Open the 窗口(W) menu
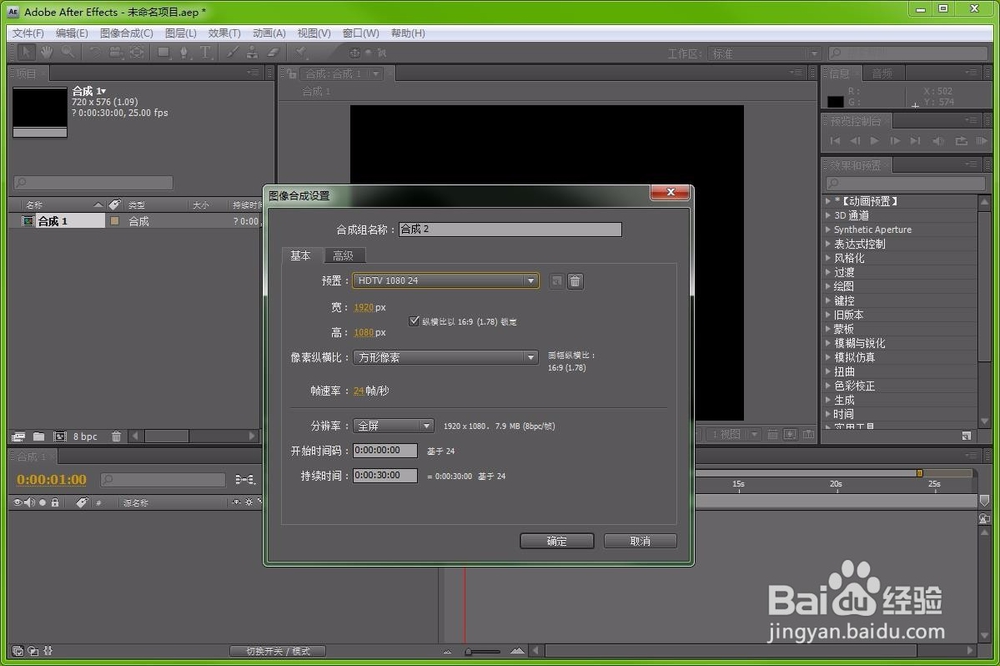Viewport: 1000px width, 666px height. point(361,33)
